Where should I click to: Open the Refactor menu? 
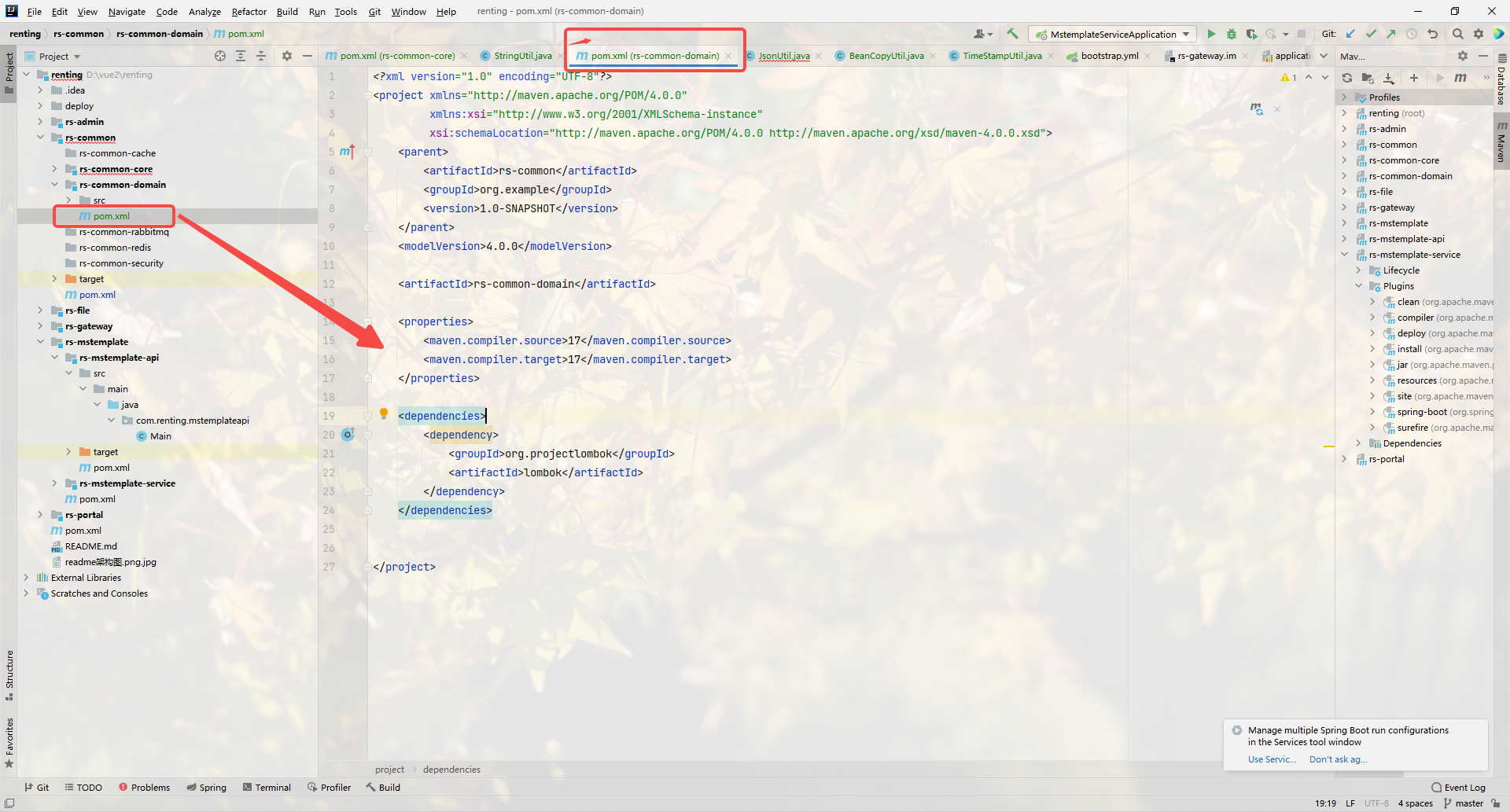[249, 12]
